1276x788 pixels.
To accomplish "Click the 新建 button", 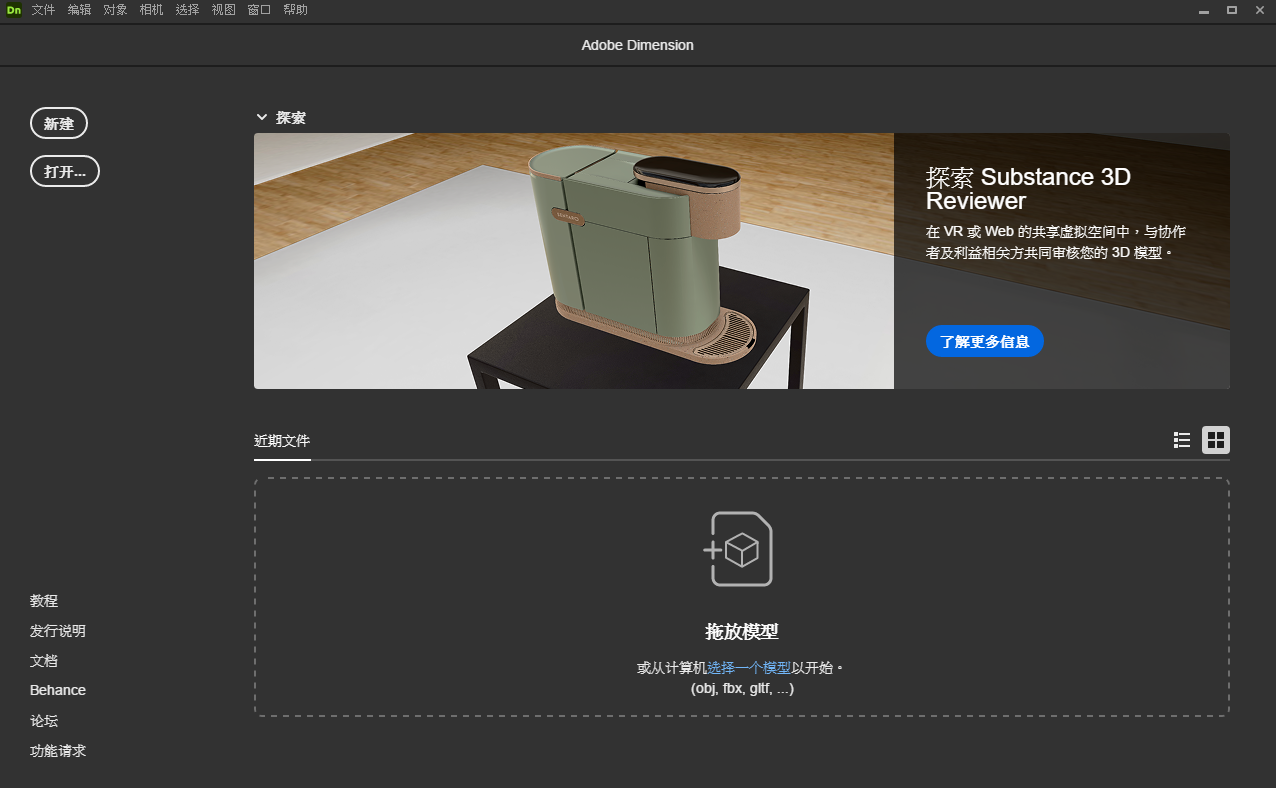I will (59, 123).
